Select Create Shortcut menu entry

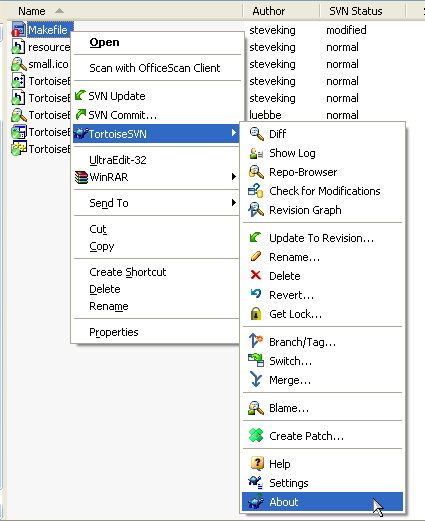coord(156,272)
